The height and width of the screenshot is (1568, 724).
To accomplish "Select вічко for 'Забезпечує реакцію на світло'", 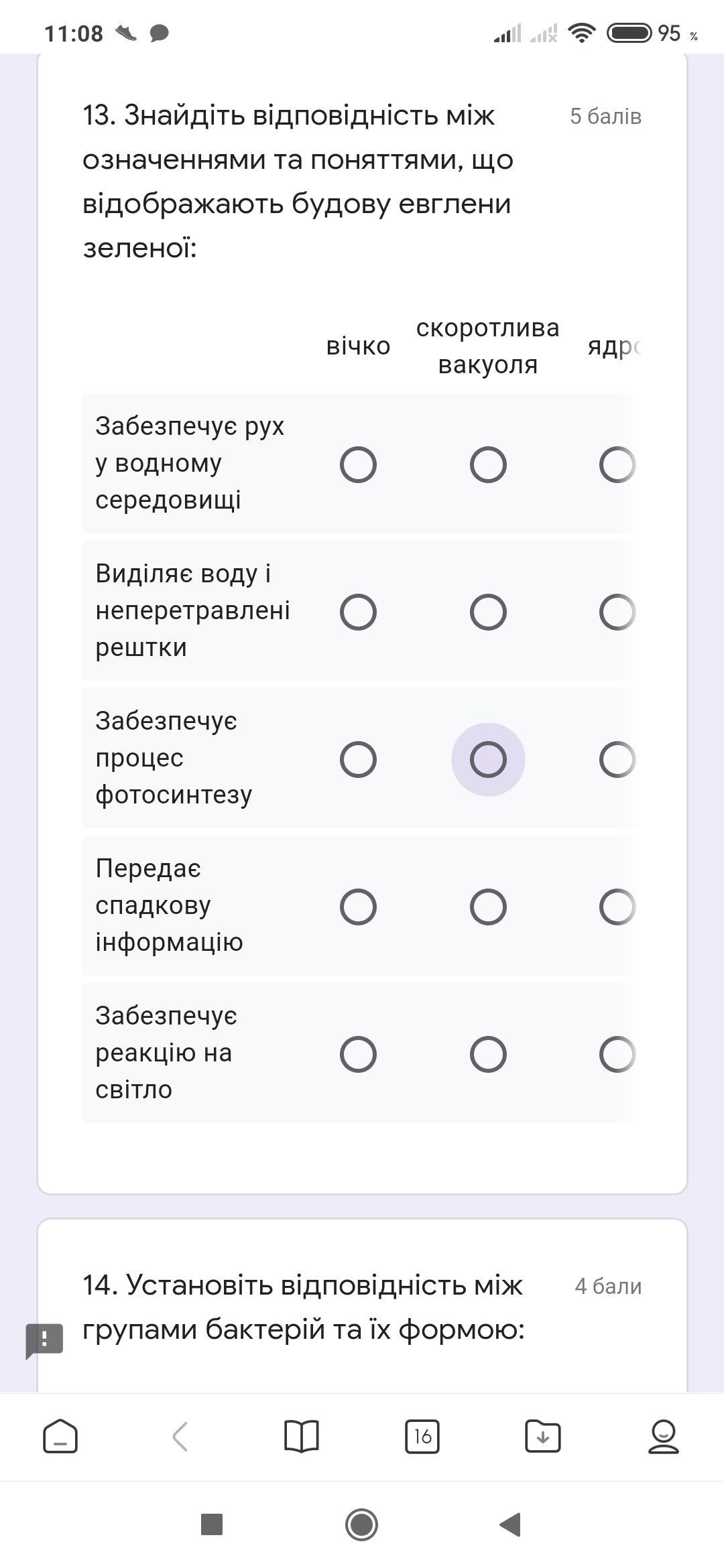I will [358, 1054].
